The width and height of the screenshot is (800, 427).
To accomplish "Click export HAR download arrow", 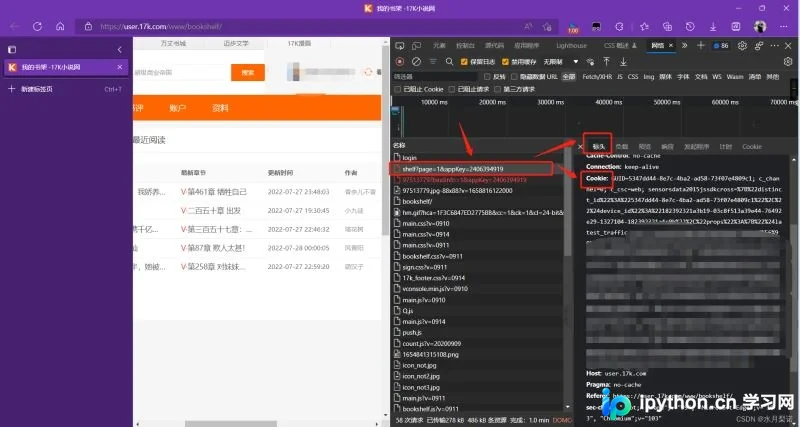I will (623, 62).
